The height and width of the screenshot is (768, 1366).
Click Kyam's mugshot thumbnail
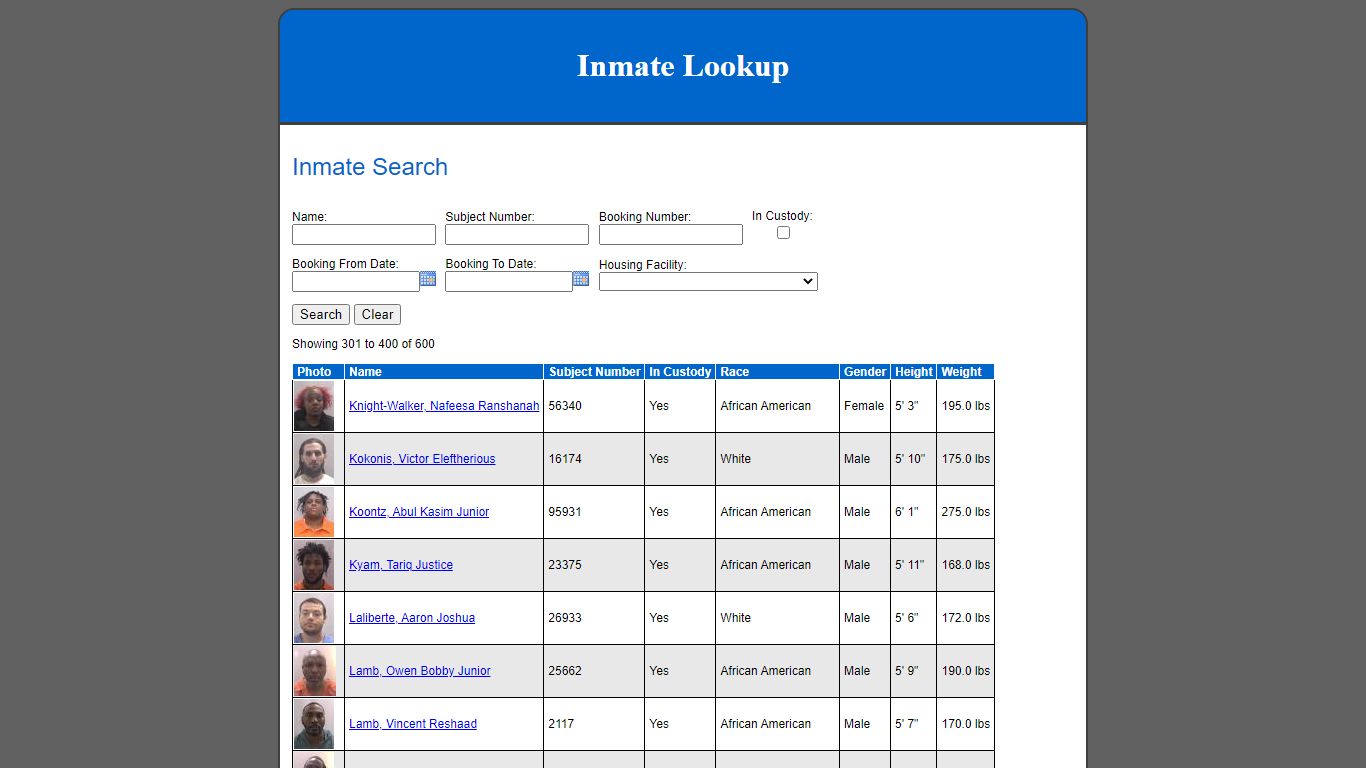[314, 565]
